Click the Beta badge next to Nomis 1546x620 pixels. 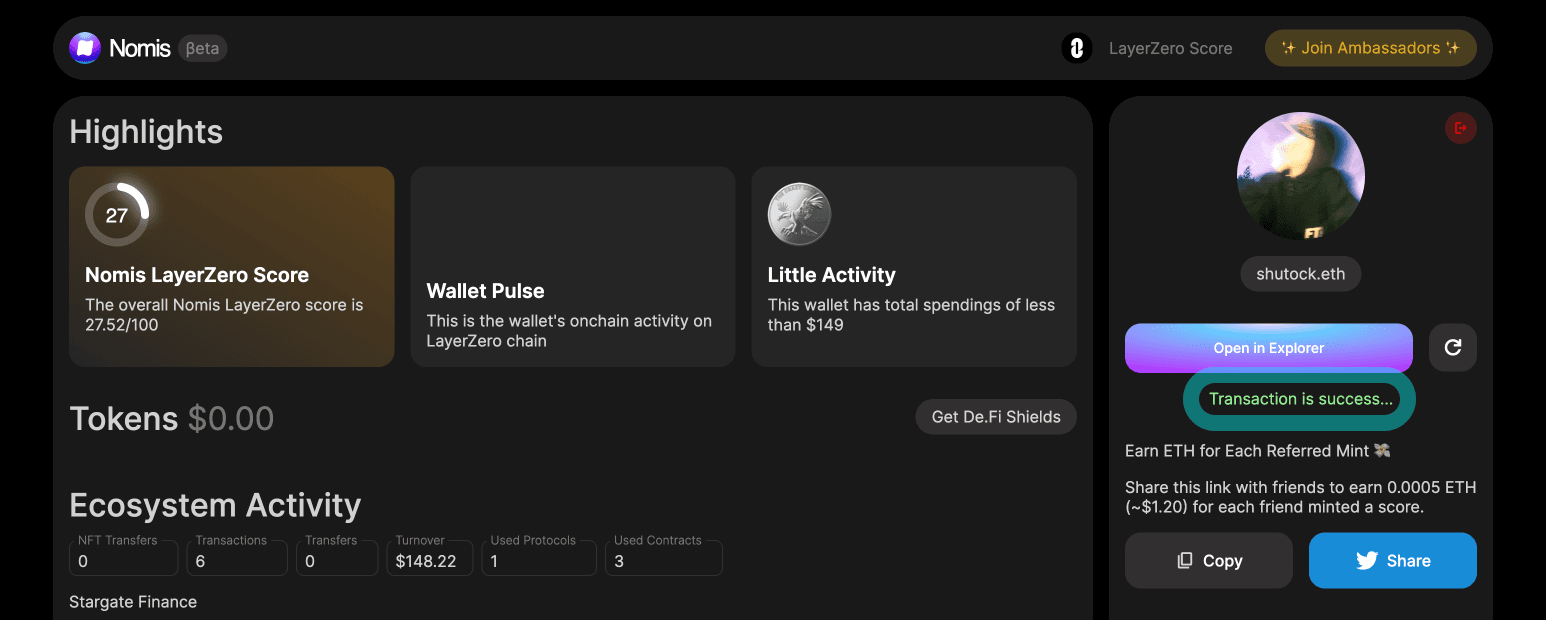pyautogui.click(x=203, y=48)
